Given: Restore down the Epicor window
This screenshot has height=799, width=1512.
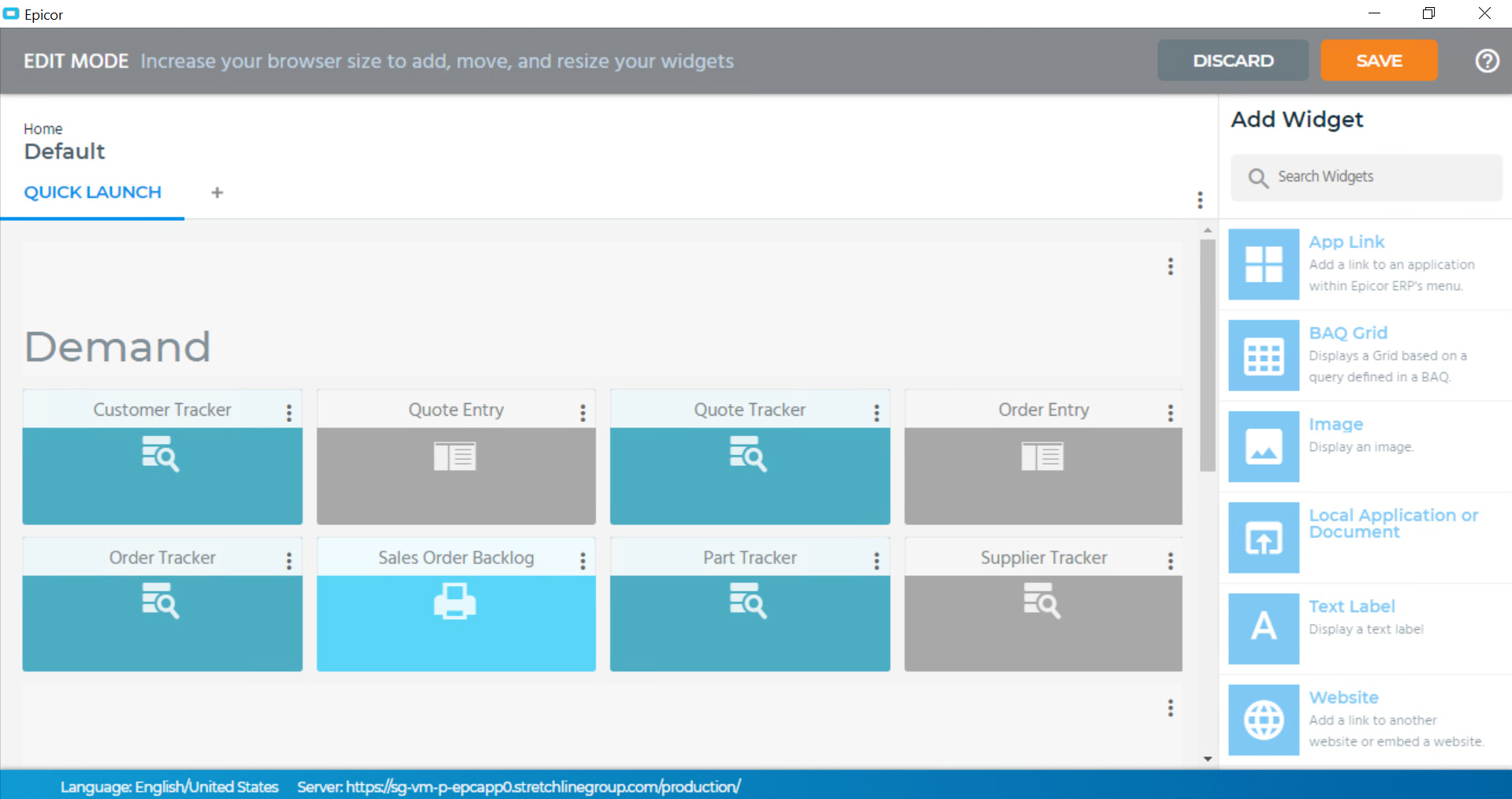Looking at the screenshot, I should tap(1428, 13).
